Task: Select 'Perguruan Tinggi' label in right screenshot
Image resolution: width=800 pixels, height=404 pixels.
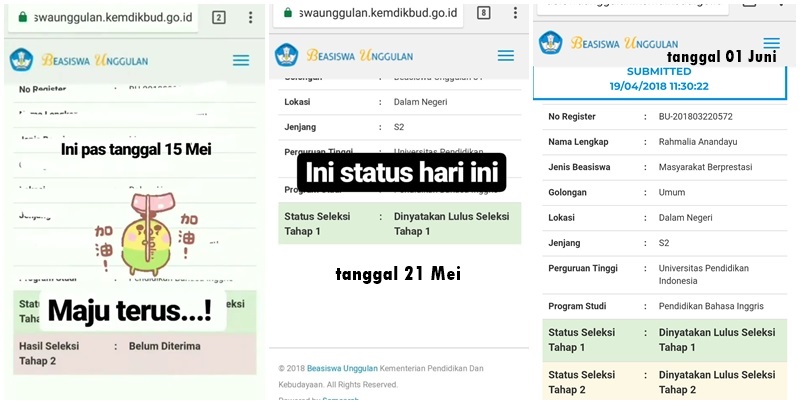Action: pyautogui.click(x=583, y=268)
